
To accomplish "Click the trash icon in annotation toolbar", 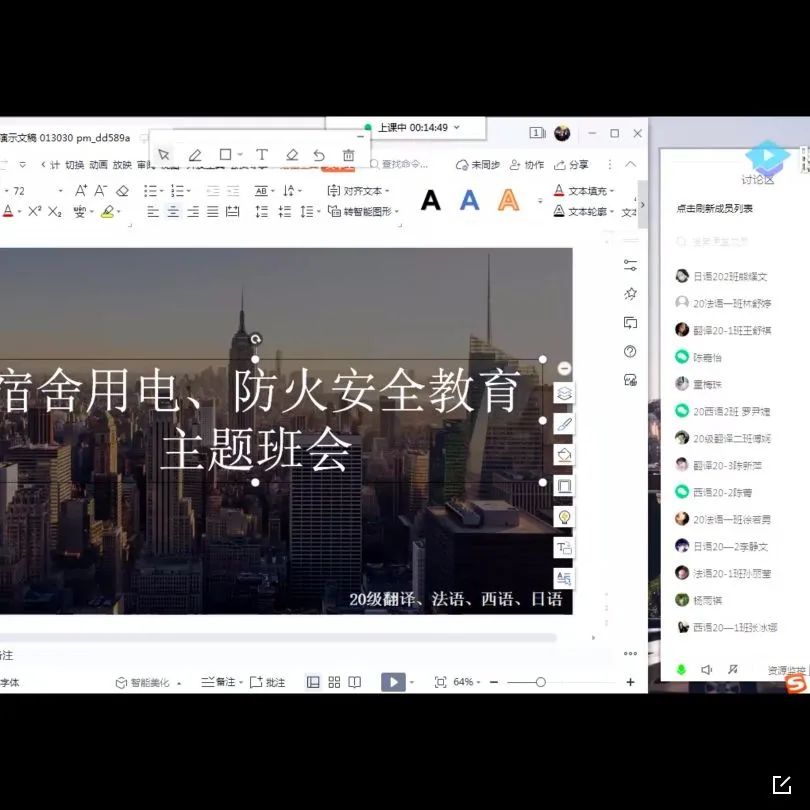I will tap(348, 155).
